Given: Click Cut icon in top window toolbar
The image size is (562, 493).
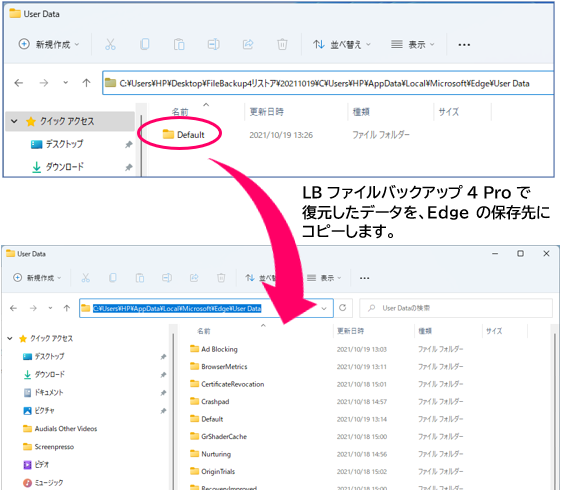Looking at the screenshot, I should click(x=110, y=44).
